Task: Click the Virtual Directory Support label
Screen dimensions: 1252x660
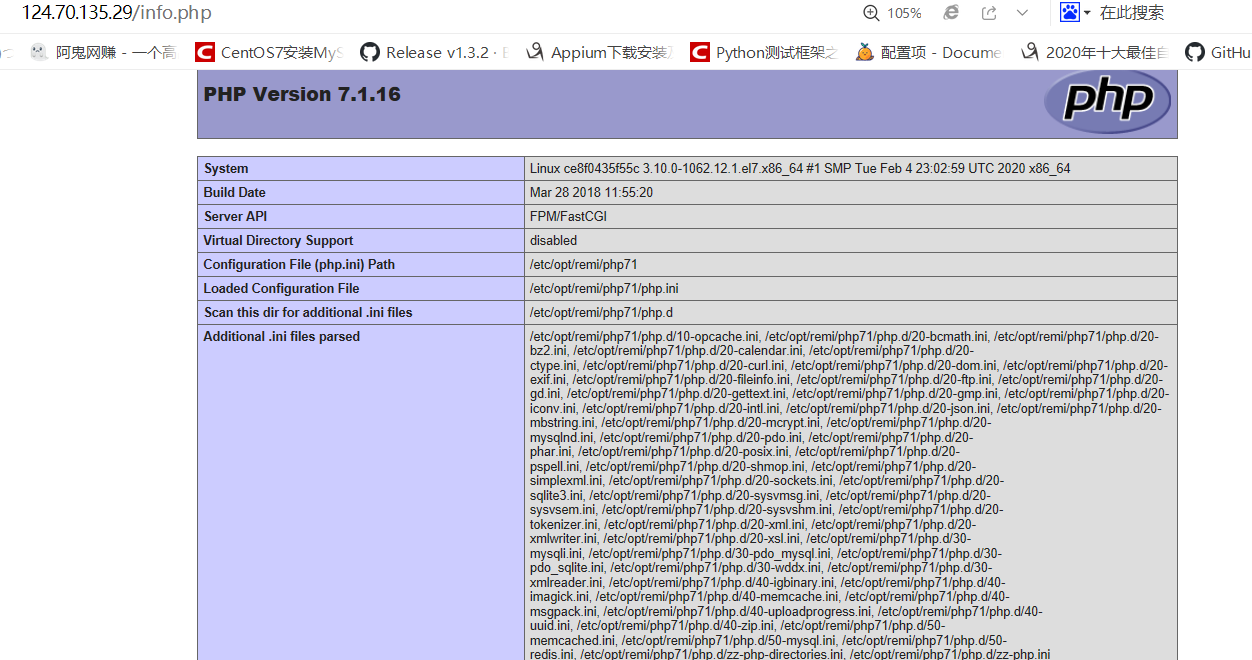Action: 279,240
